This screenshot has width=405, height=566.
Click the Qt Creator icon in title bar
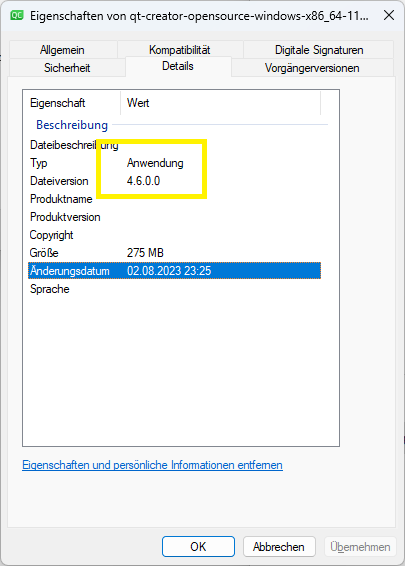click(17, 16)
